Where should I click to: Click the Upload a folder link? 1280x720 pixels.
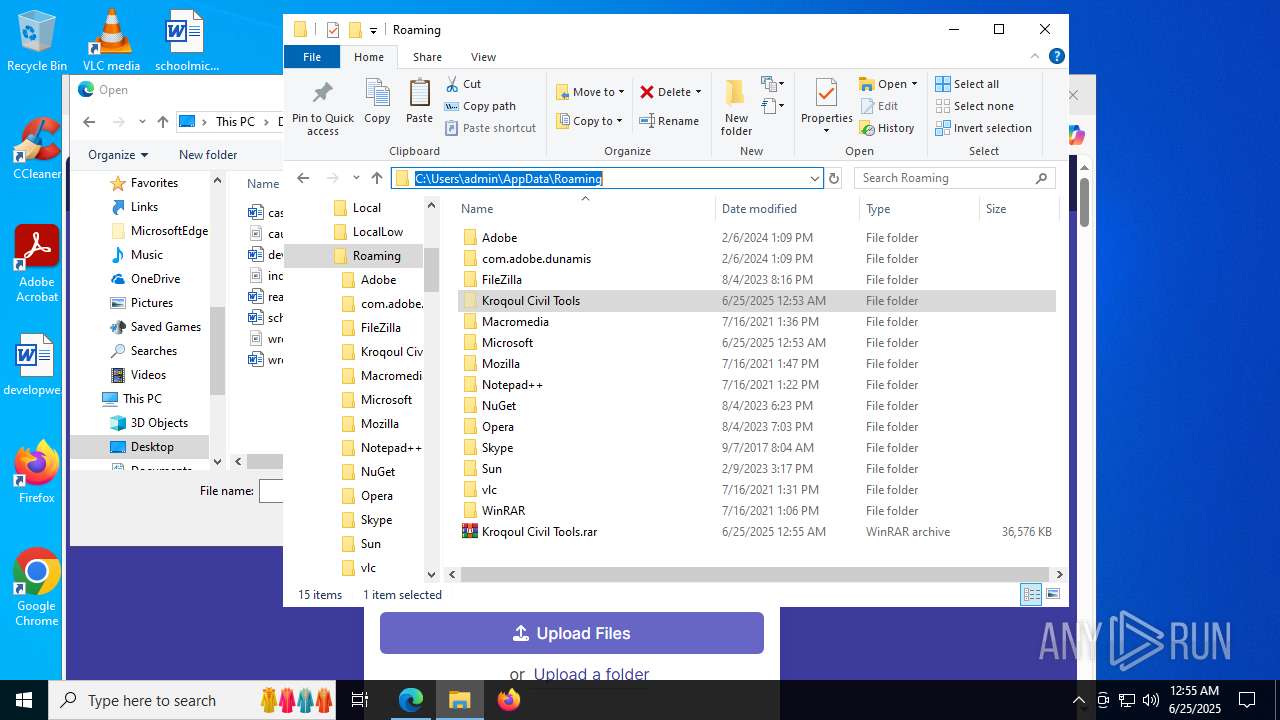[591, 674]
